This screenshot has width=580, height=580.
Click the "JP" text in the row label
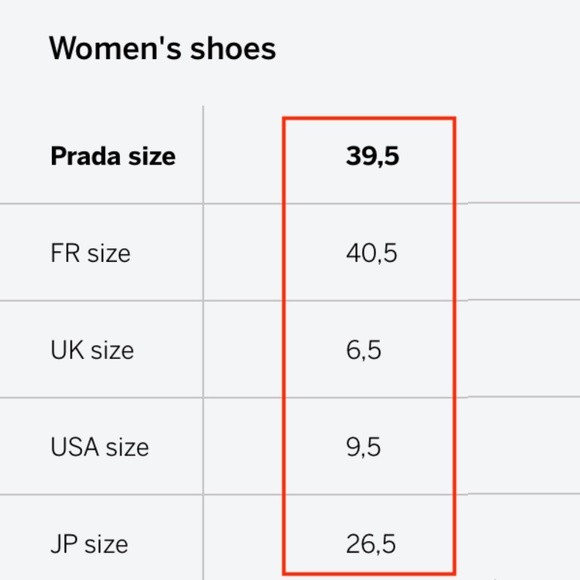pos(64,544)
